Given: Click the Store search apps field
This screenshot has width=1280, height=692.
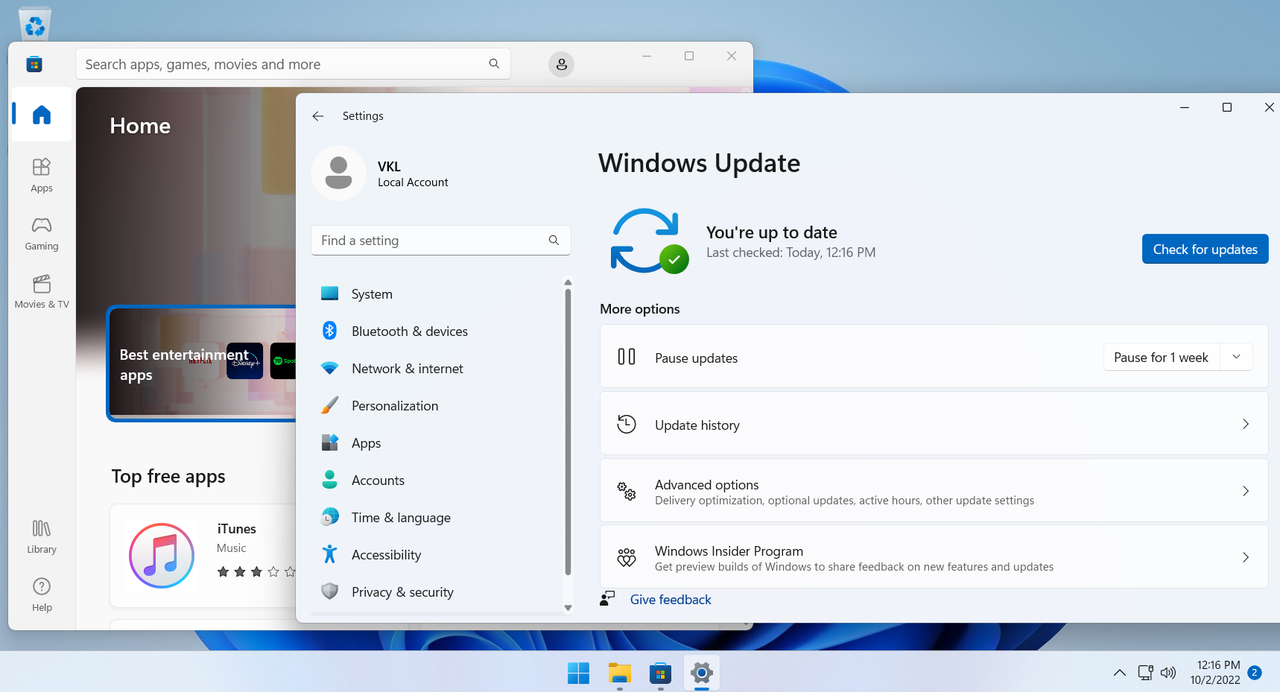Looking at the screenshot, I should (x=293, y=64).
